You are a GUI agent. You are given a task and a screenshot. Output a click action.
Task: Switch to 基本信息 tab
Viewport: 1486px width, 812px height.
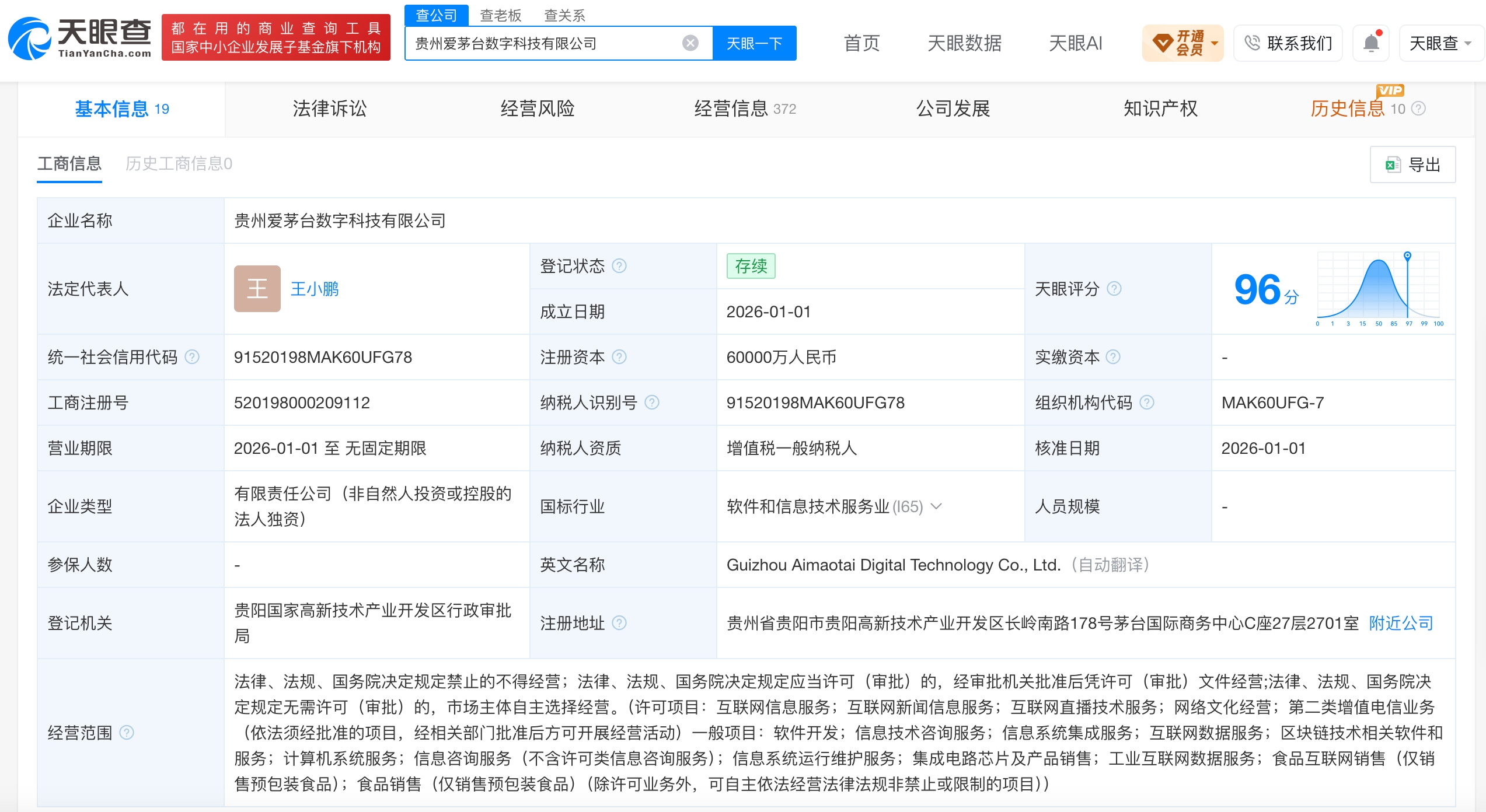point(122,109)
